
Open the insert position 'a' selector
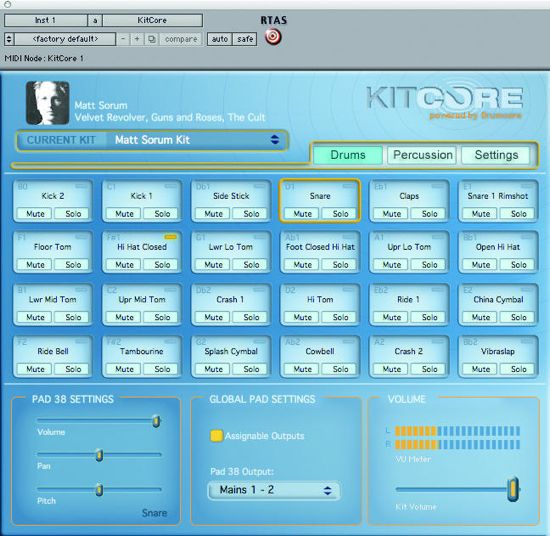[95, 20]
